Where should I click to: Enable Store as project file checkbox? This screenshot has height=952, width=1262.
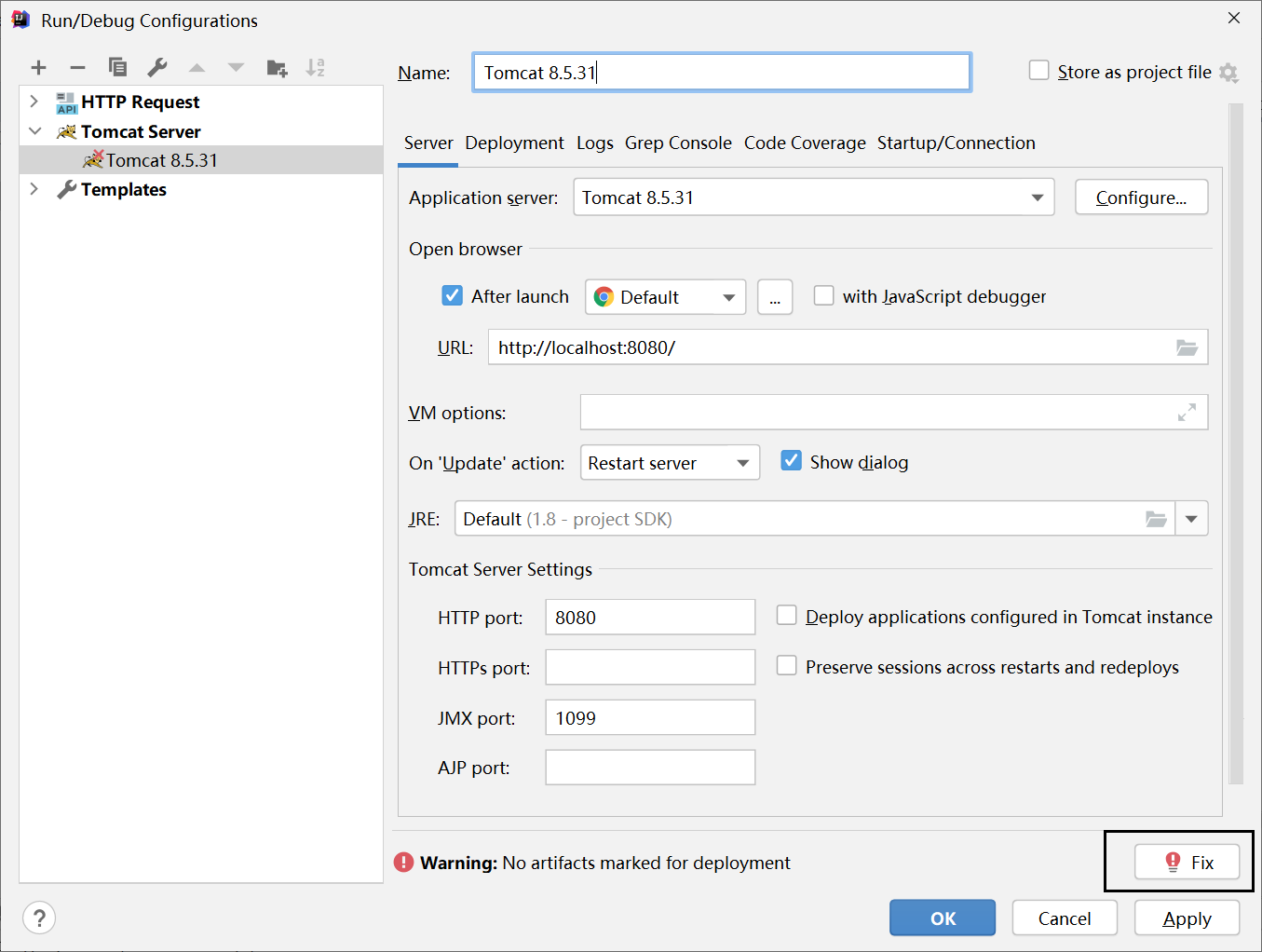[1038, 71]
